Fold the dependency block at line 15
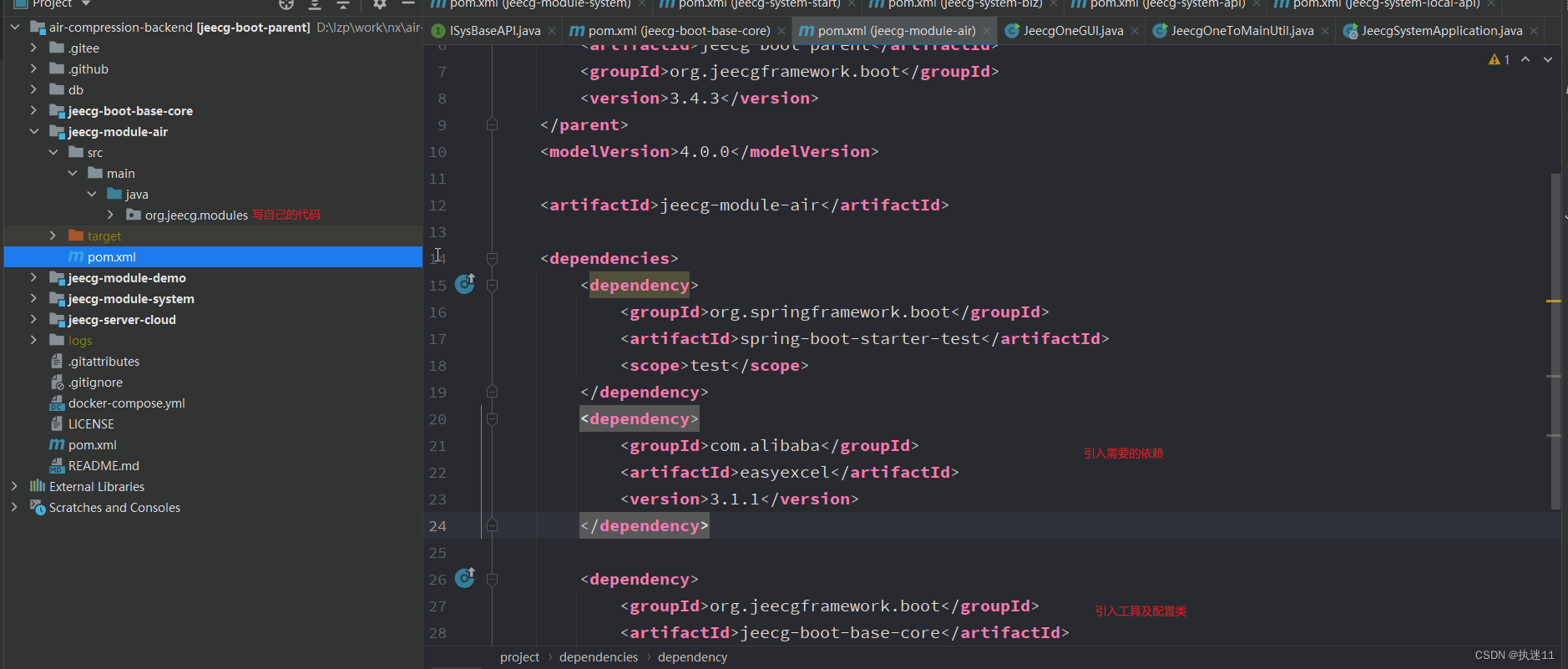Viewport: 1568px width, 669px height. coord(493,286)
